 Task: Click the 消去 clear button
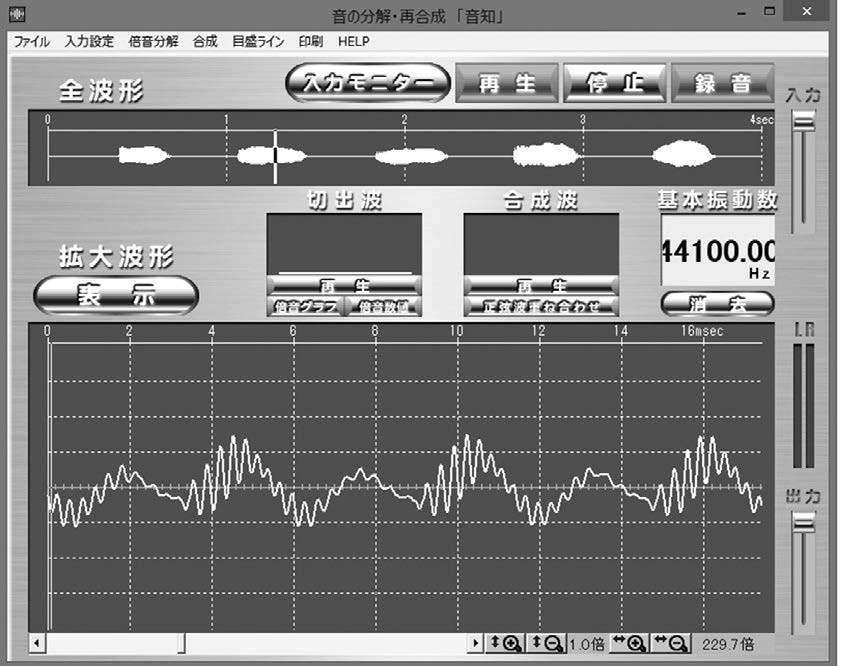(x=717, y=304)
